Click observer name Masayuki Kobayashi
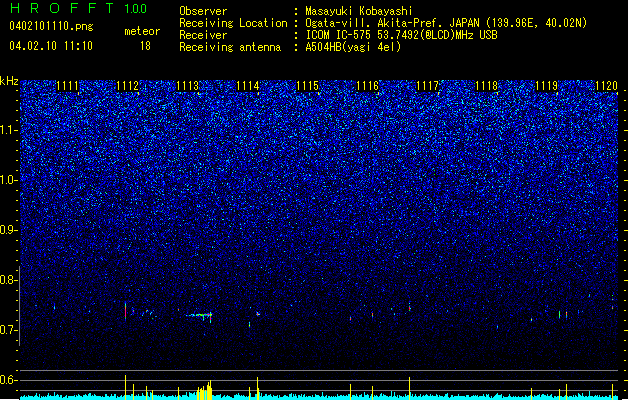This screenshot has width=629, height=400. [x=359, y=11]
